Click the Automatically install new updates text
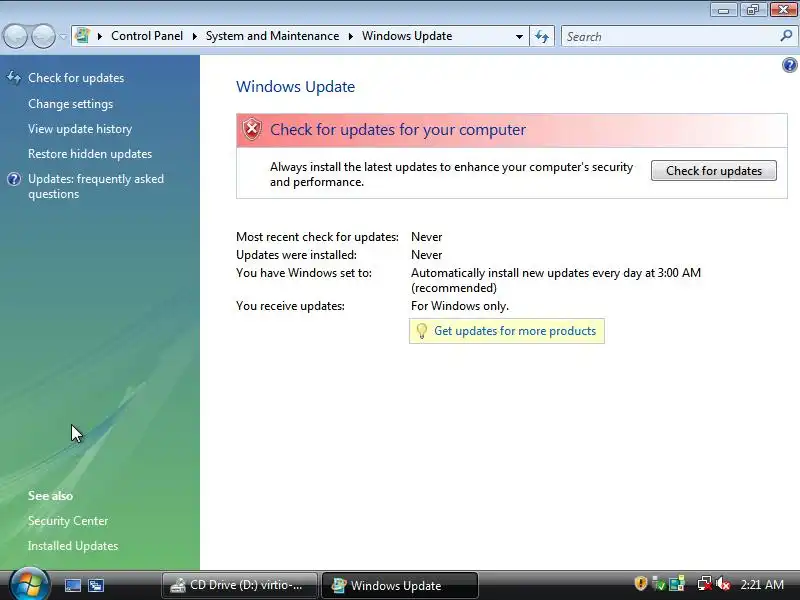800x600 pixels. [556, 281]
